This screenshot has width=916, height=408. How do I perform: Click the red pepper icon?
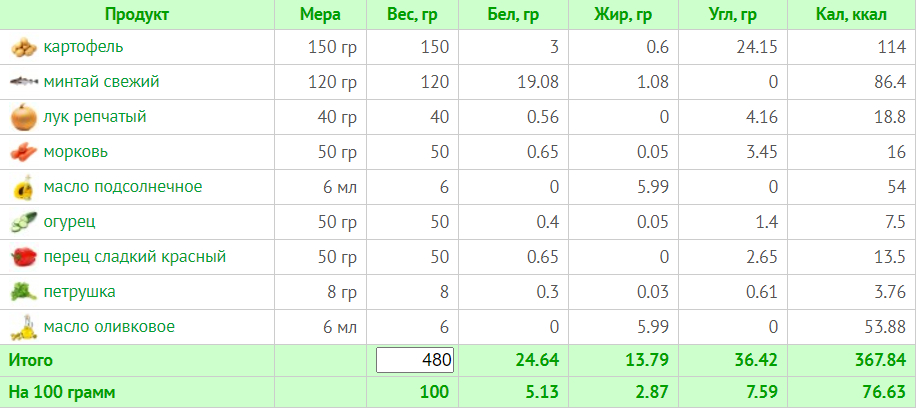click(23, 258)
